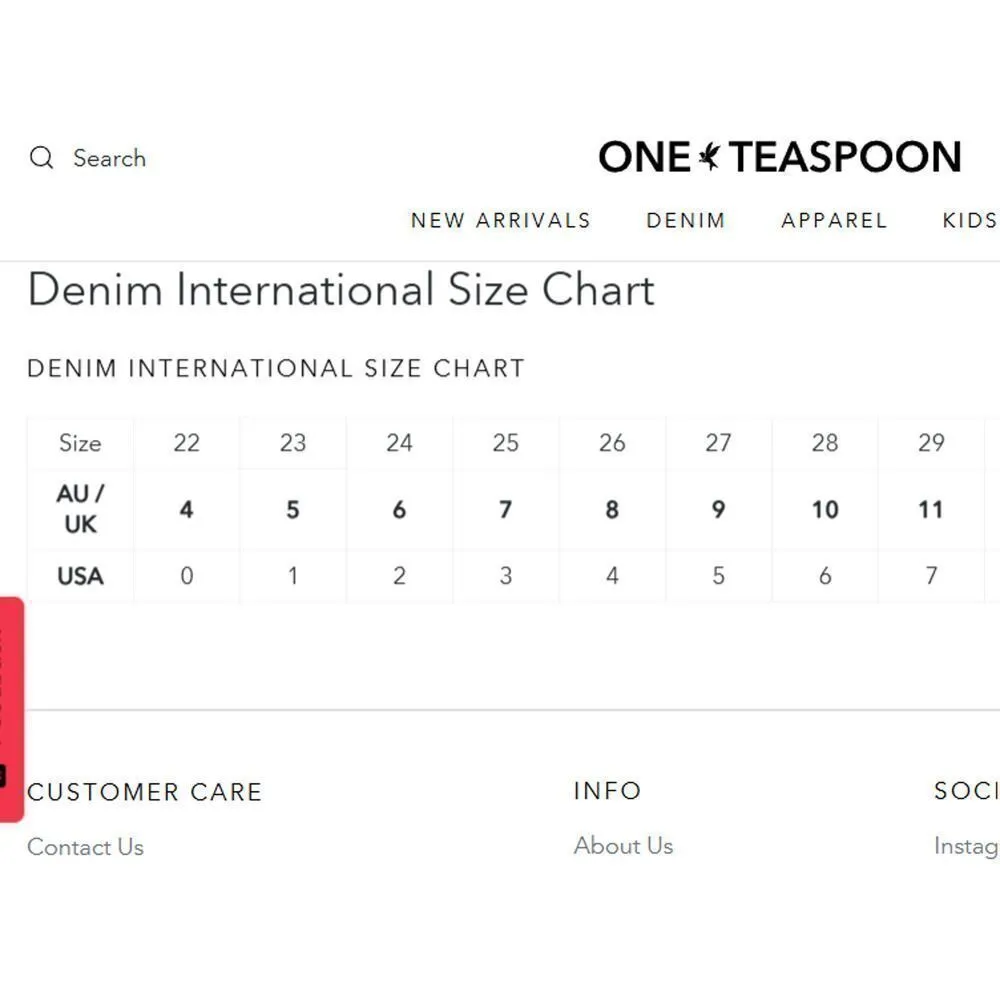Click the search magnifier icon
The width and height of the screenshot is (1000, 1000).
click(41, 158)
